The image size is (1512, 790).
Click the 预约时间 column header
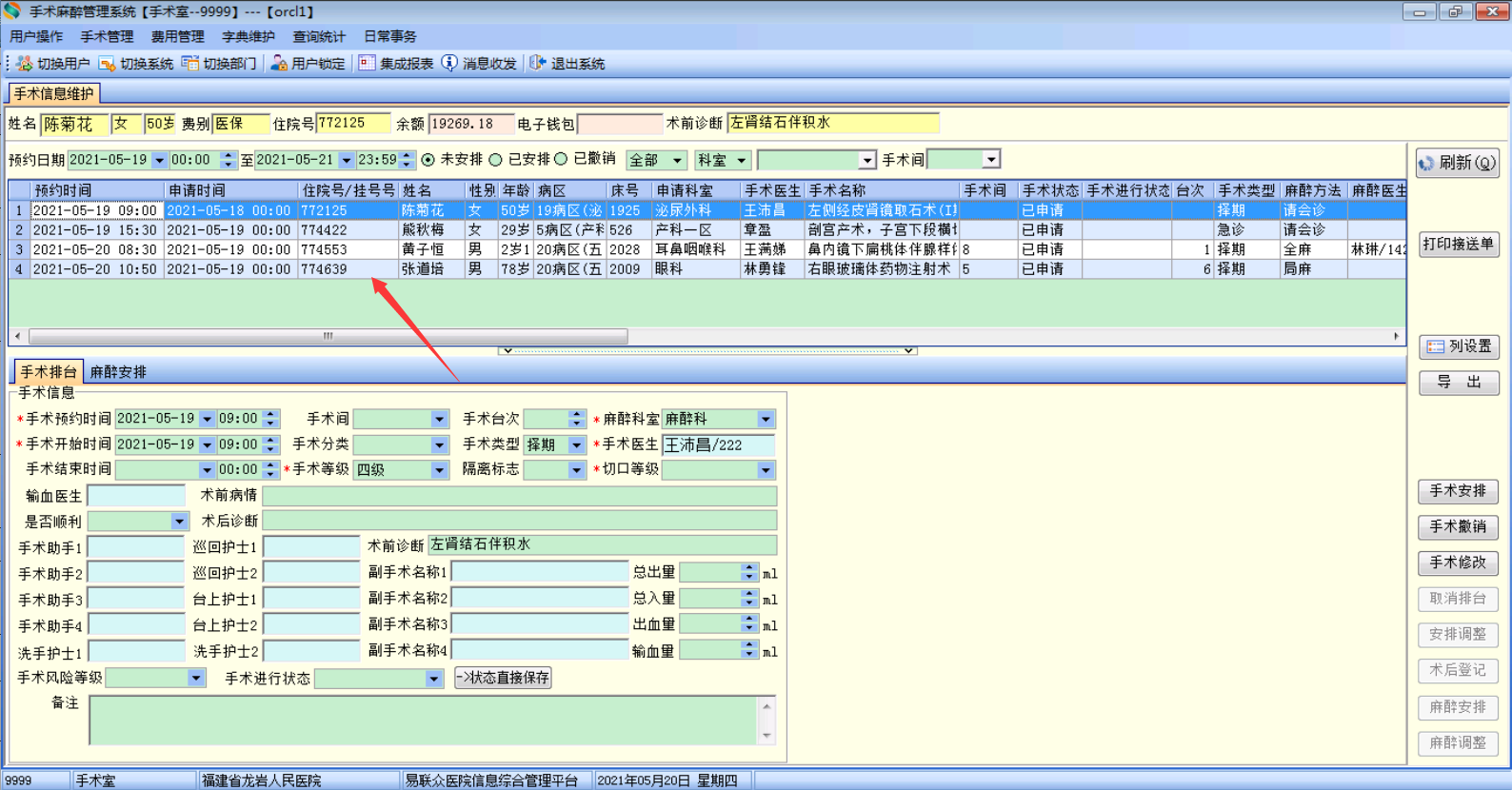(97, 190)
